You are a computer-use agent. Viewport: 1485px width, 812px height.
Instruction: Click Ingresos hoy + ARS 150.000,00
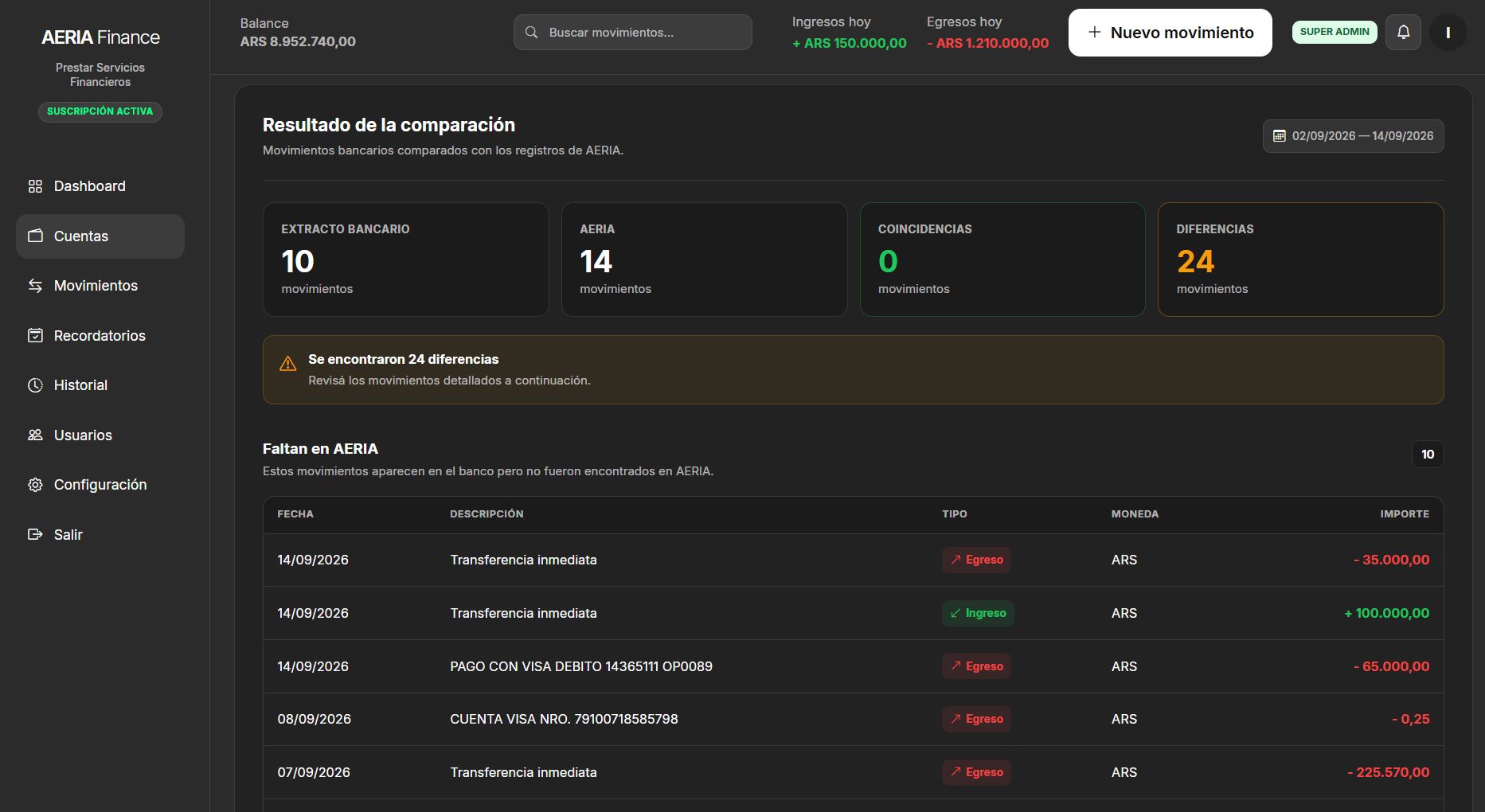point(849,43)
